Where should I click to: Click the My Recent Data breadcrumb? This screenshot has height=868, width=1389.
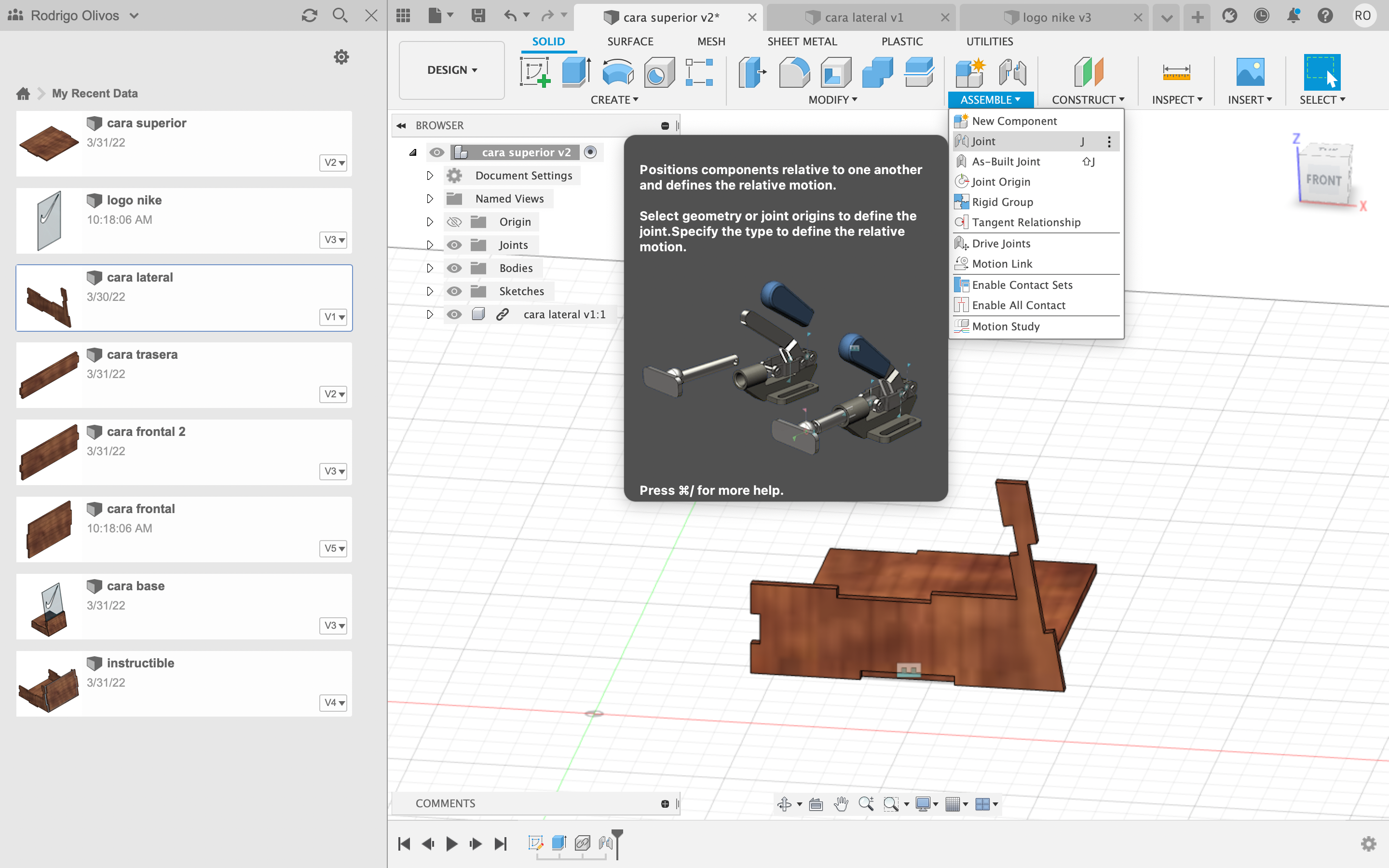[x=95, y=94]
